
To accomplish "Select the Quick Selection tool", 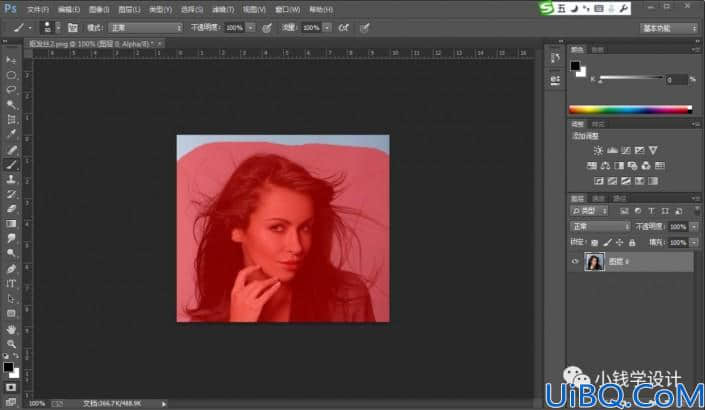I will pyautogui.click(x=11, y=104).
